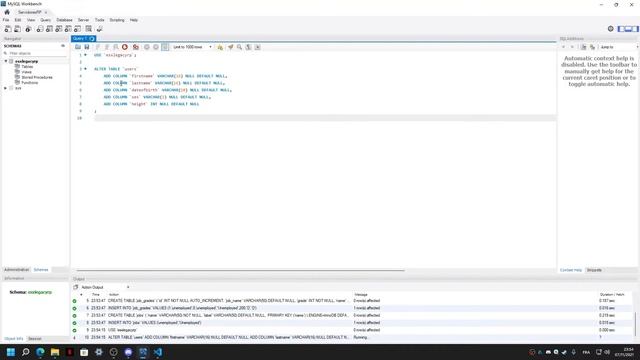
Task: Switch to the Schemas tab in Navigator
Action: [x=41, y=270]
